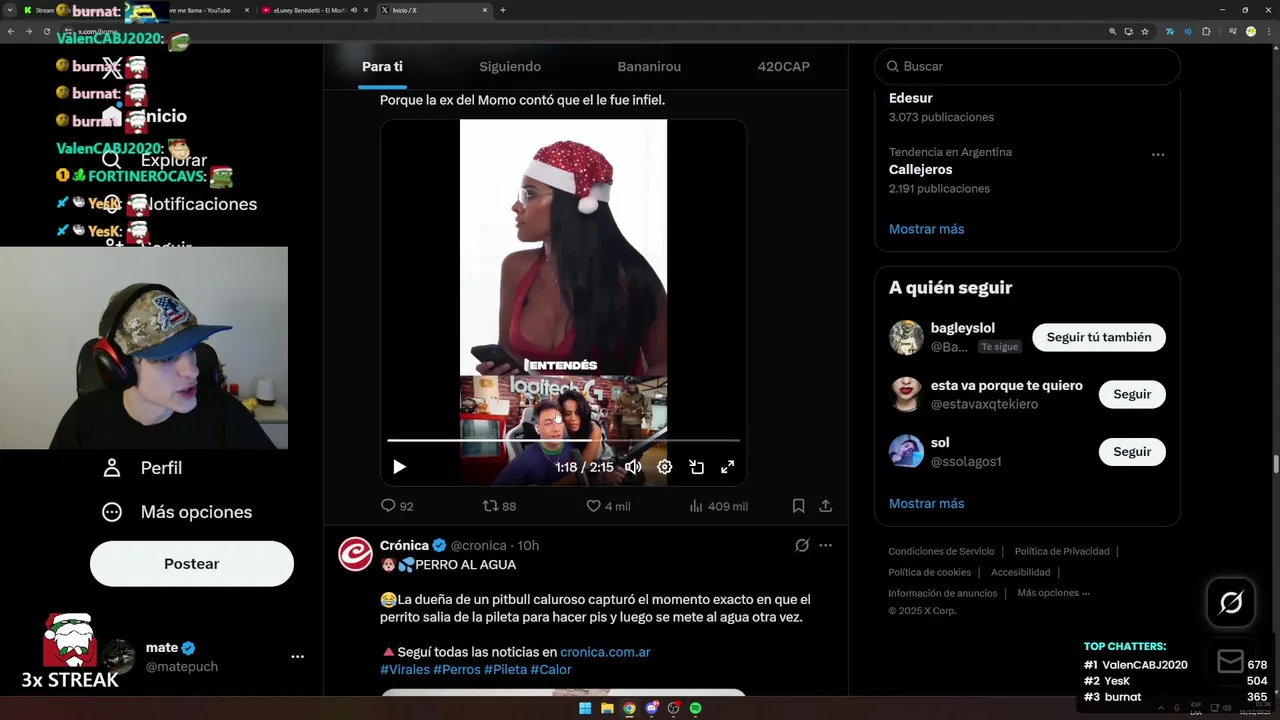Open the #Perros hashtag

click(x=456, y=669)
